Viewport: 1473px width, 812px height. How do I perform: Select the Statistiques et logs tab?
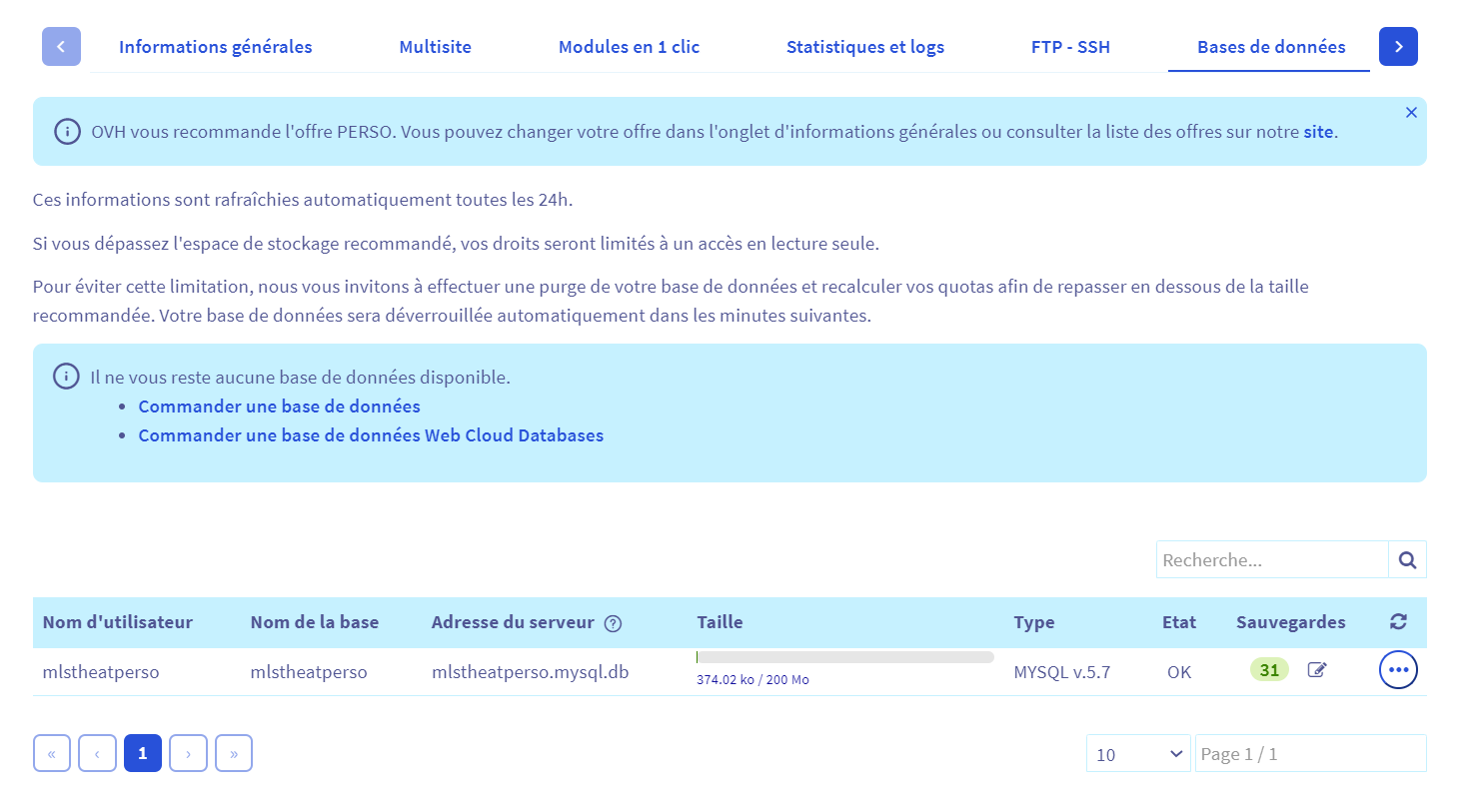(x=864, y=47)
